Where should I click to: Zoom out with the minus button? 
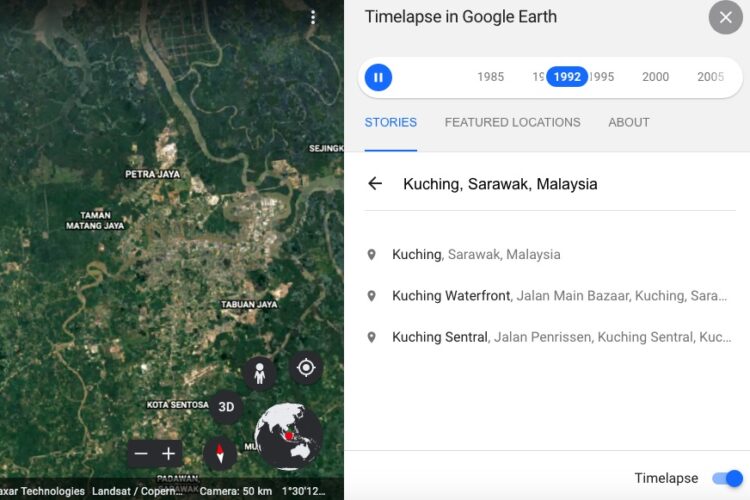[x=141, y=454]
